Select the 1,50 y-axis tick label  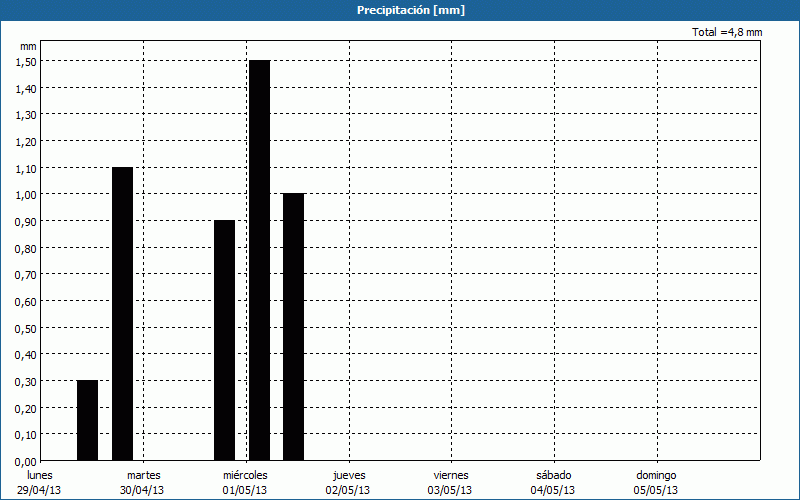tap(27, 61)
